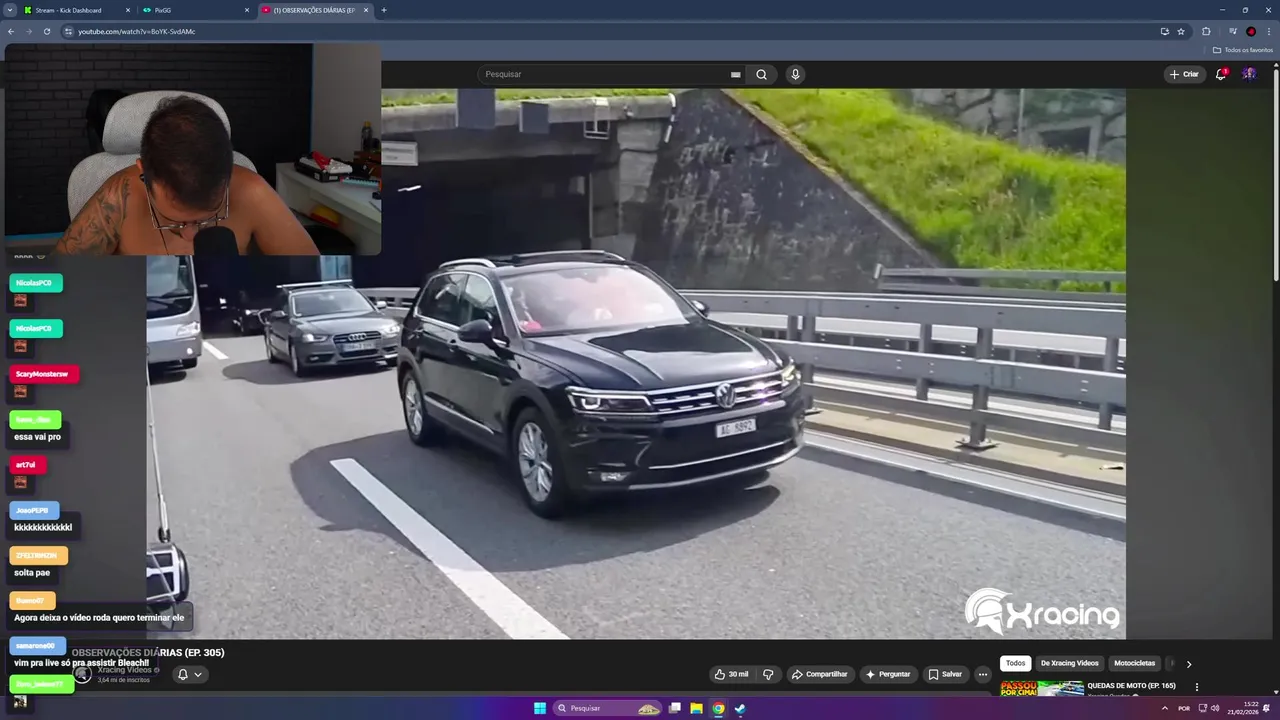Open the Chrome profile avatar

1251,31
